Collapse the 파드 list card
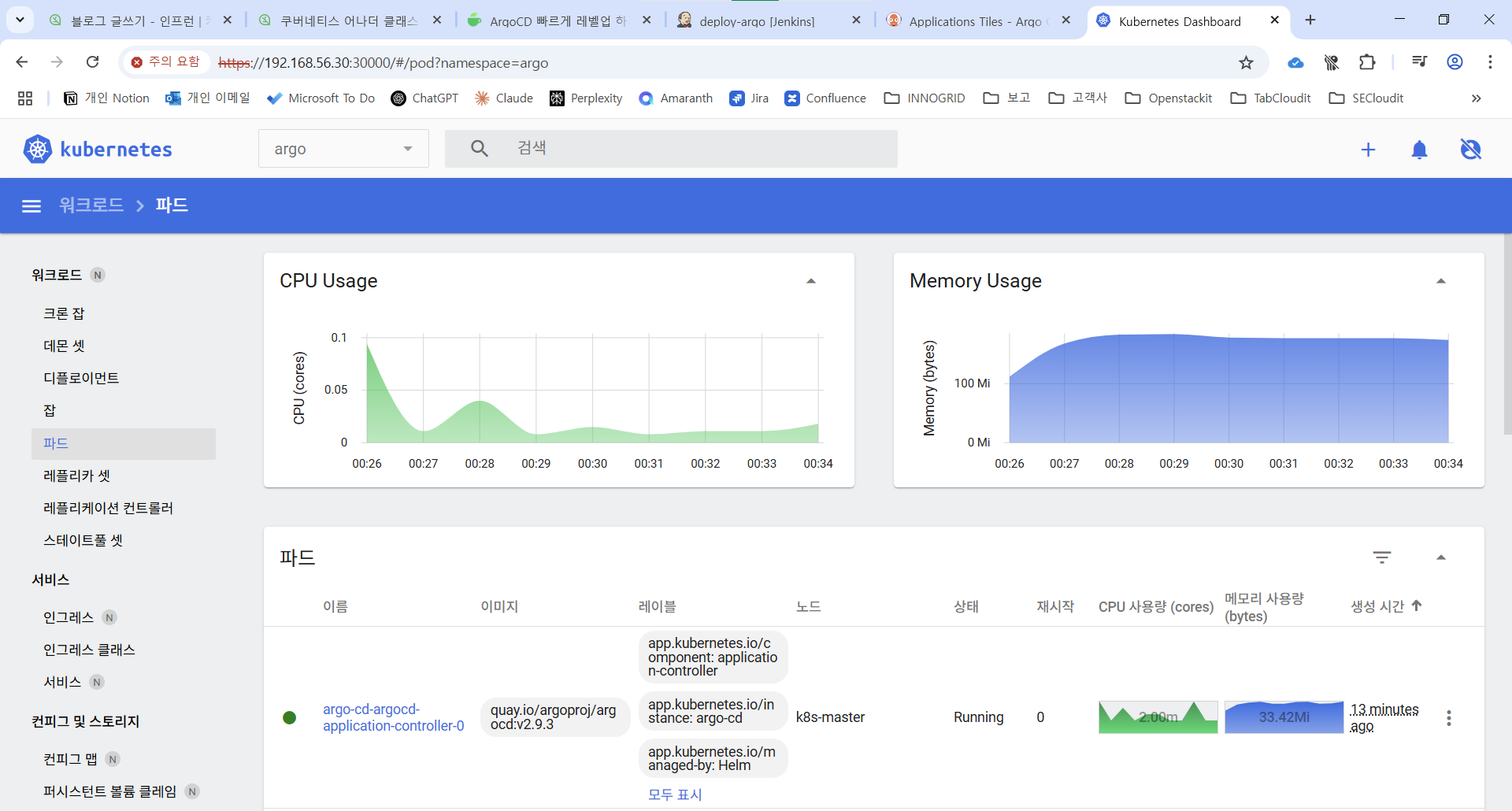This screenshot has height=811, width=1512. pyautogui.click(x=1440, y=557)
